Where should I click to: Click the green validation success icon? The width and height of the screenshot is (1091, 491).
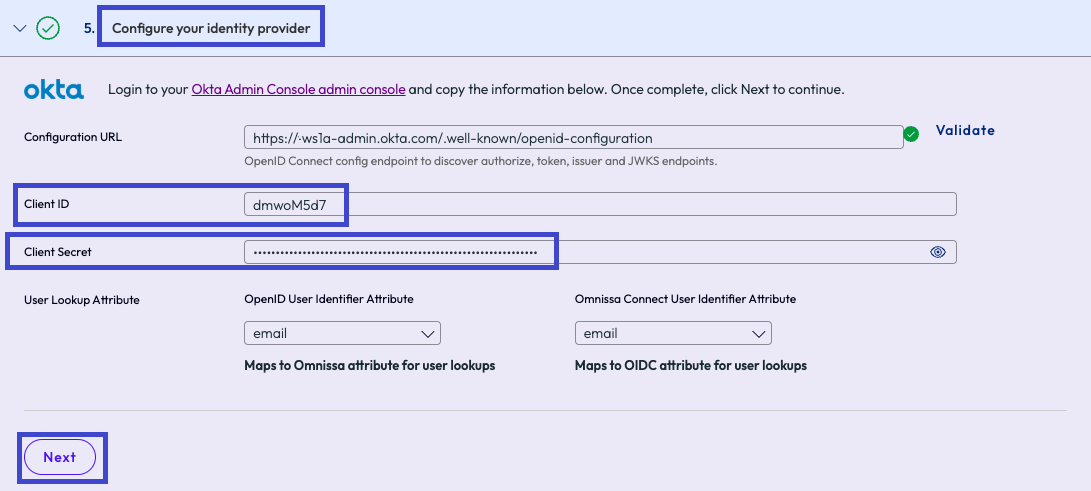click(x=911, y=134)
